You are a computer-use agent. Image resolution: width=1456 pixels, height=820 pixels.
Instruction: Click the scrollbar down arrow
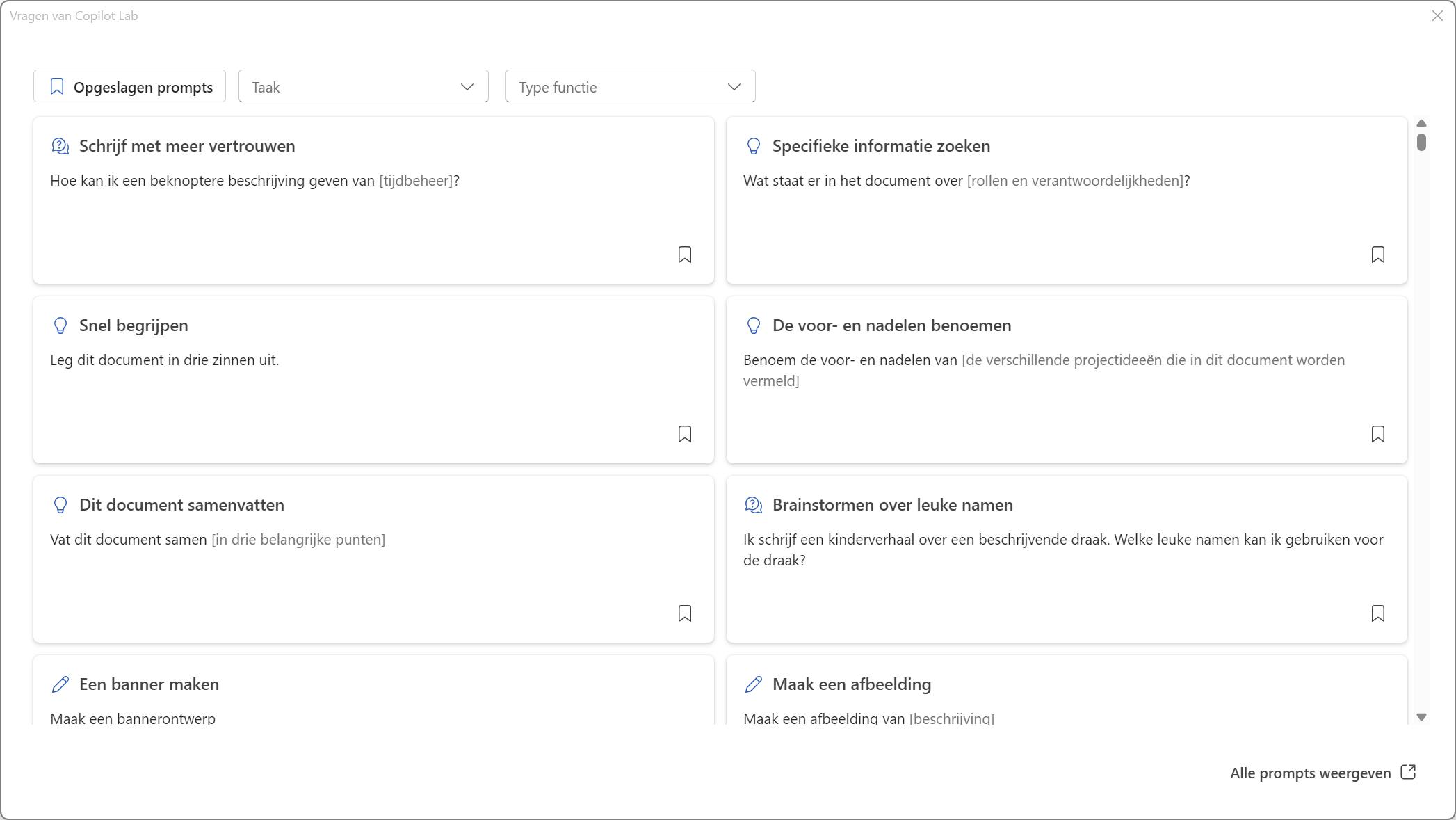[1421, 717]
